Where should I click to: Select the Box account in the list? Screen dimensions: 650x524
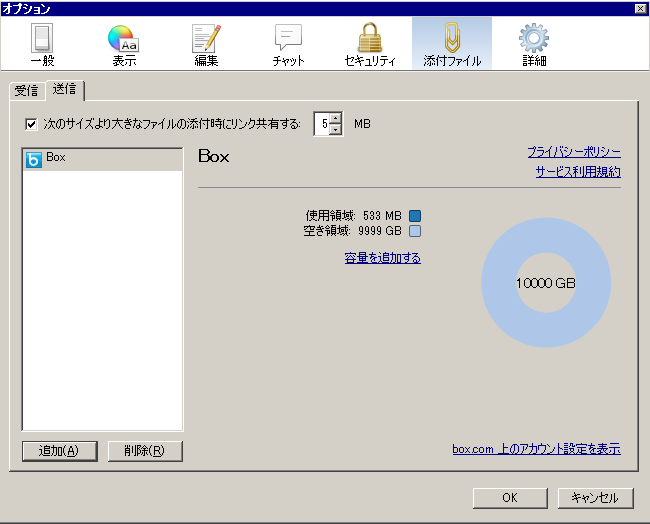tap(102, 160)
